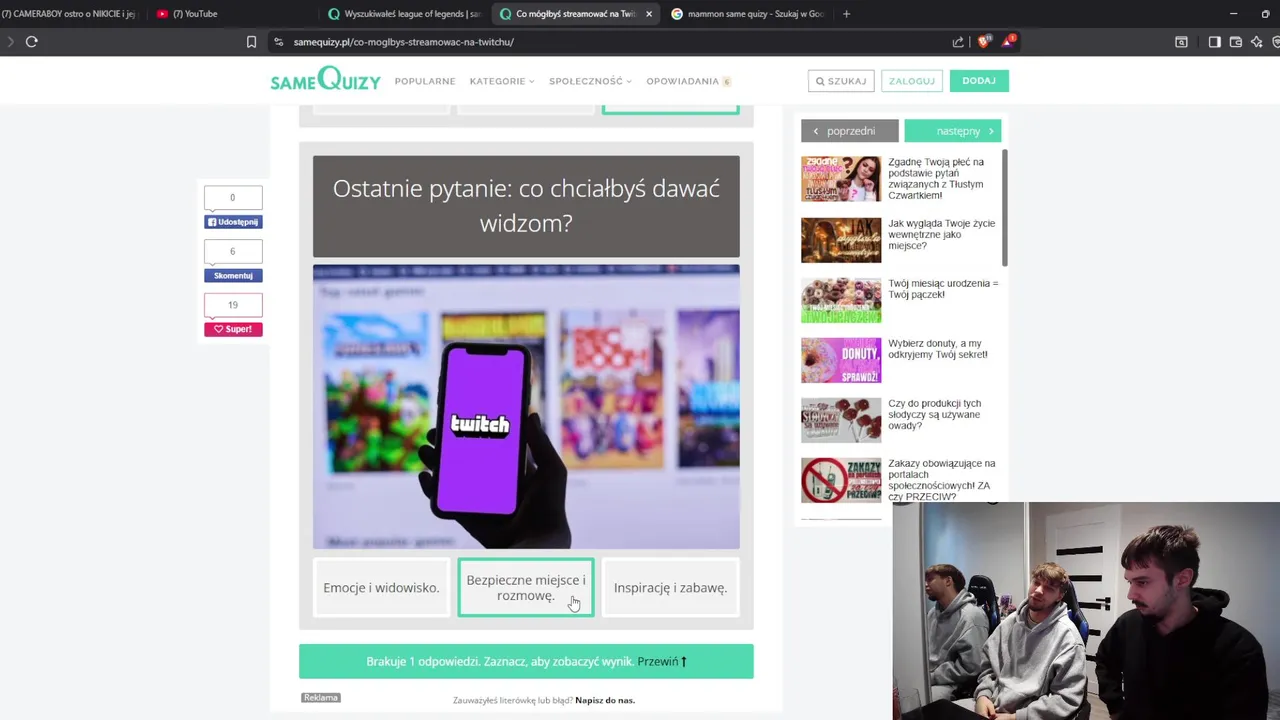The width and height of the screenshot is (1280, 720).
Task: Click the Skomentuj comment button
Action: coord(233,276)
